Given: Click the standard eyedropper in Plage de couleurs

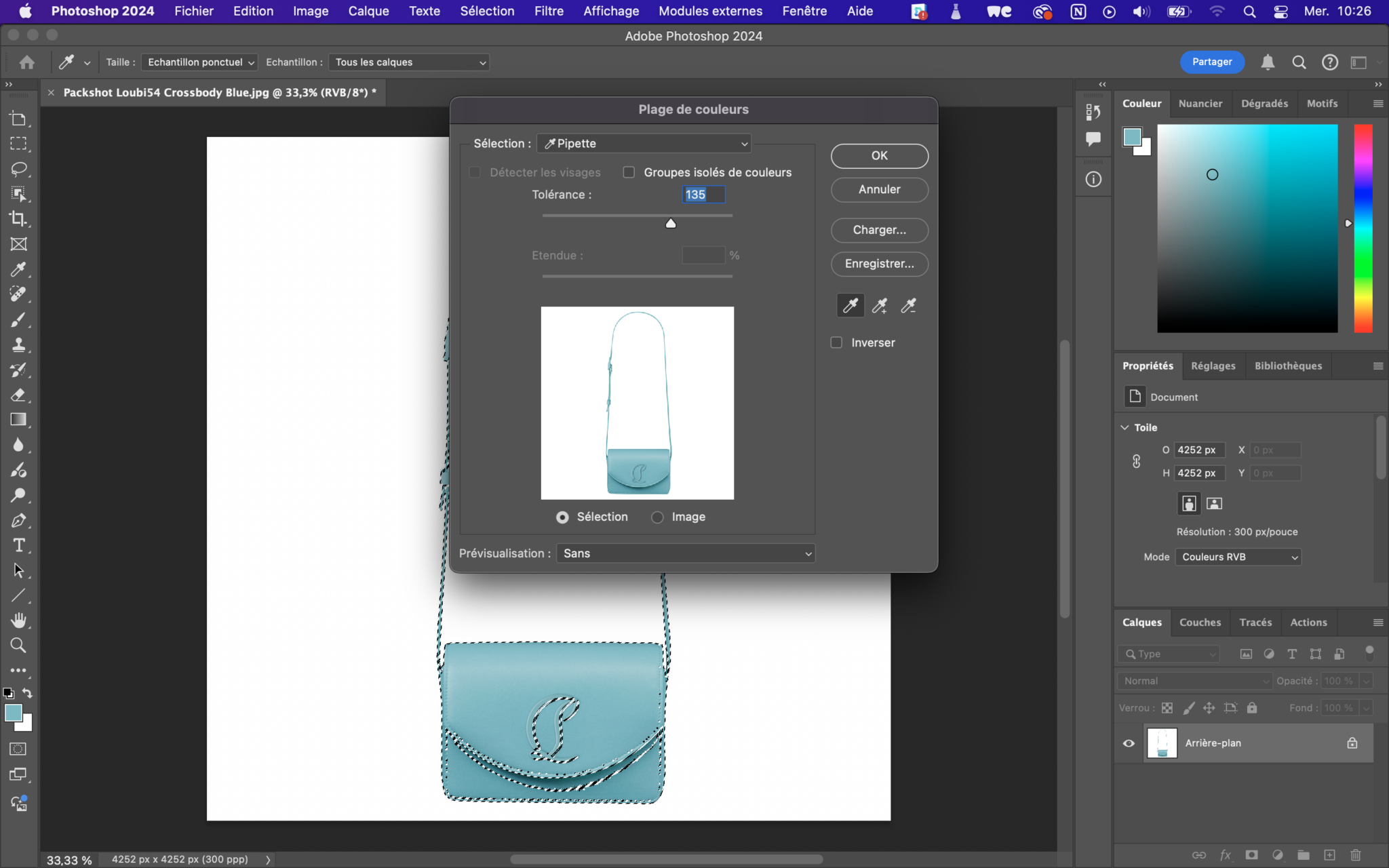Looking at the screenshot, I should [850, 306].
